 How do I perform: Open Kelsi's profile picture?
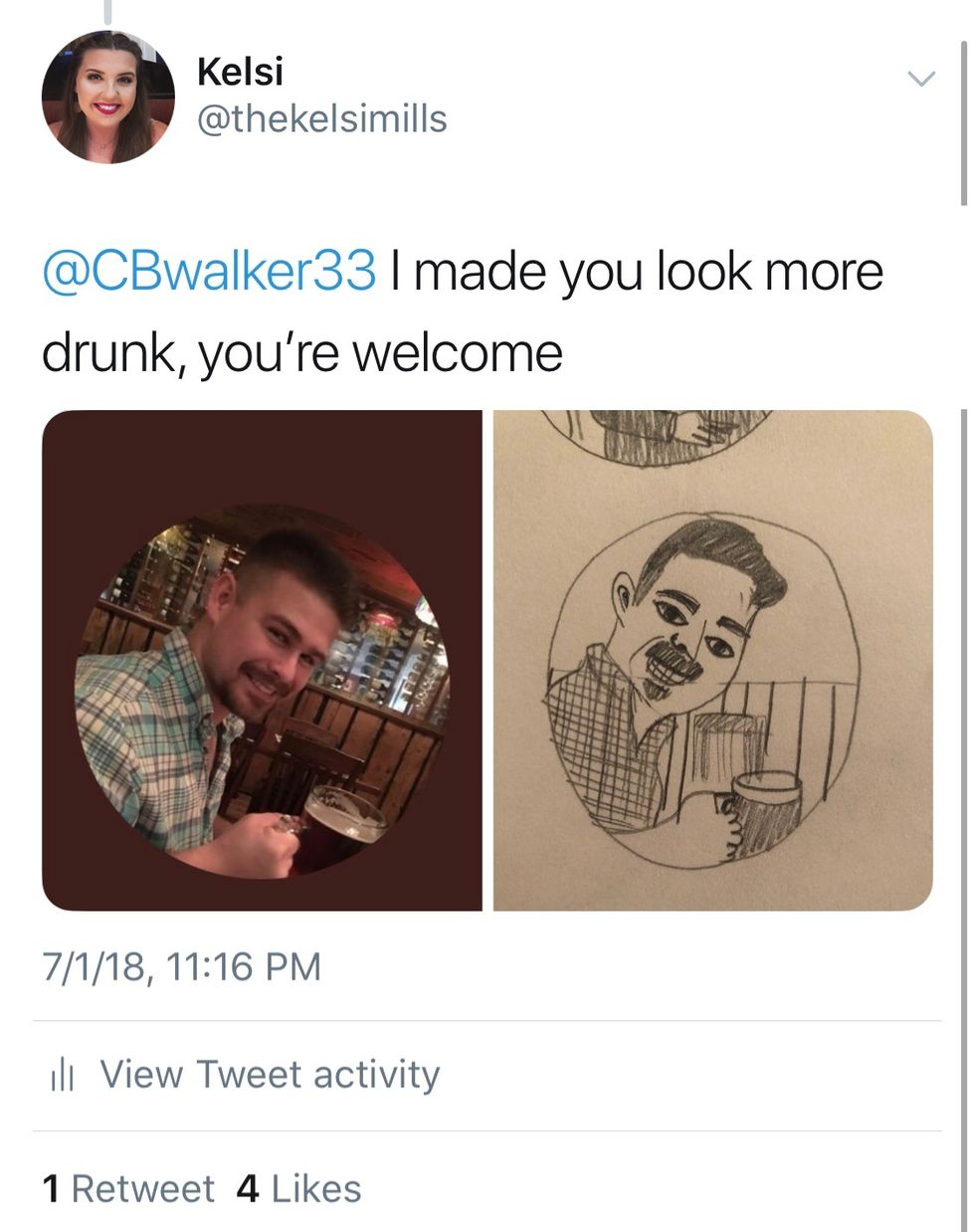tap(107, 97)
